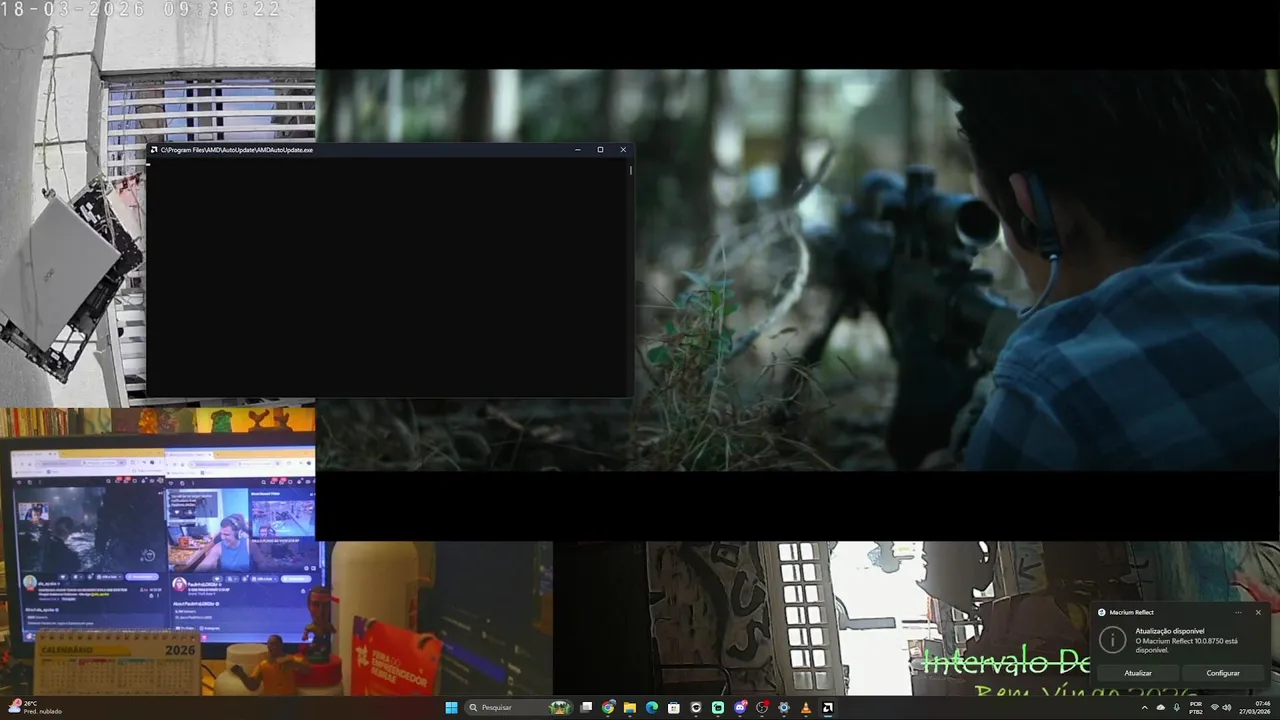1280x720 pixels.
Task: Open the weather widget showing 26°C
Action: tap(35, 707)
